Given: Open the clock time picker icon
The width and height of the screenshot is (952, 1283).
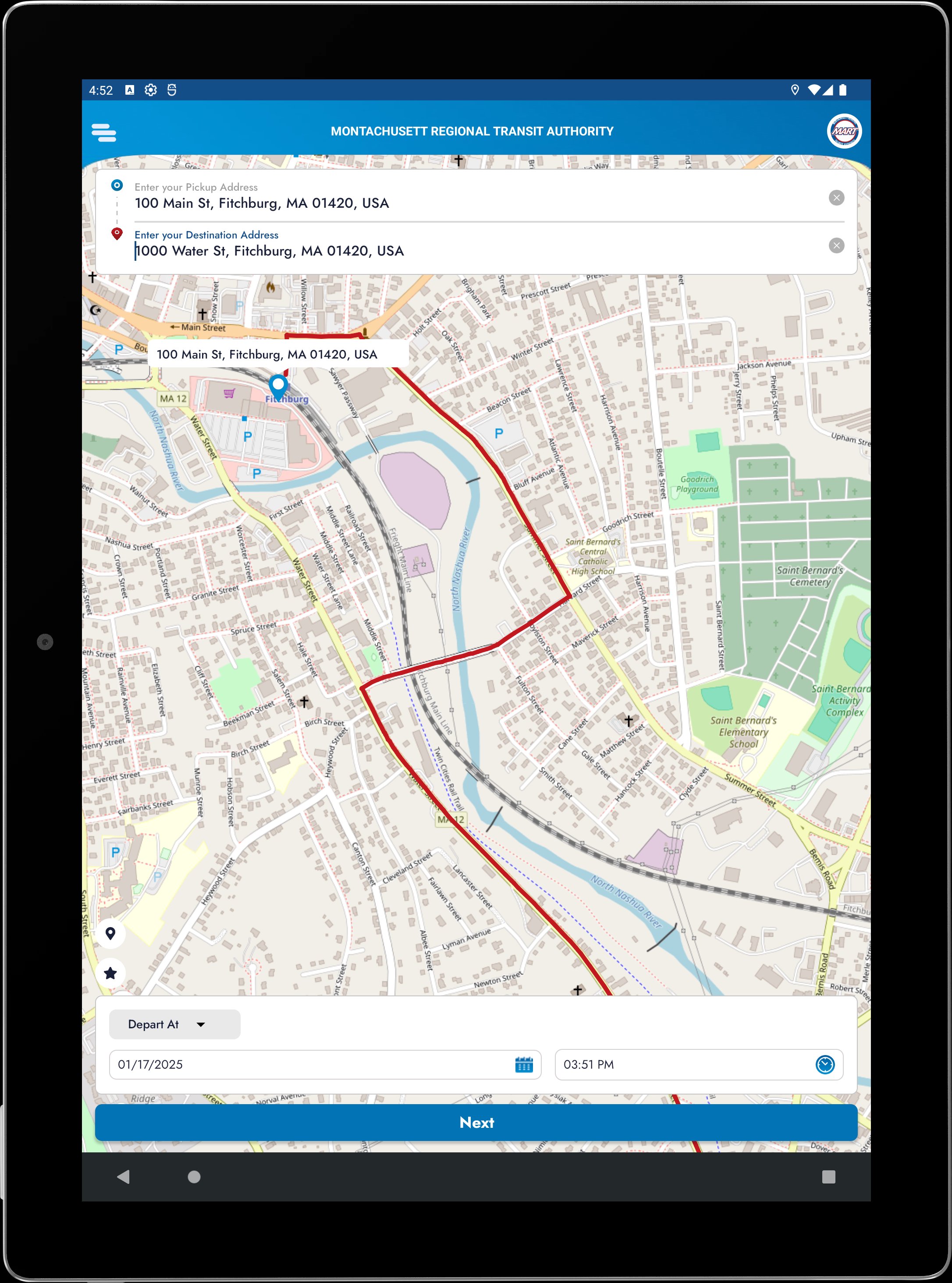Looking at the screenshot, I should [824, 1065].
